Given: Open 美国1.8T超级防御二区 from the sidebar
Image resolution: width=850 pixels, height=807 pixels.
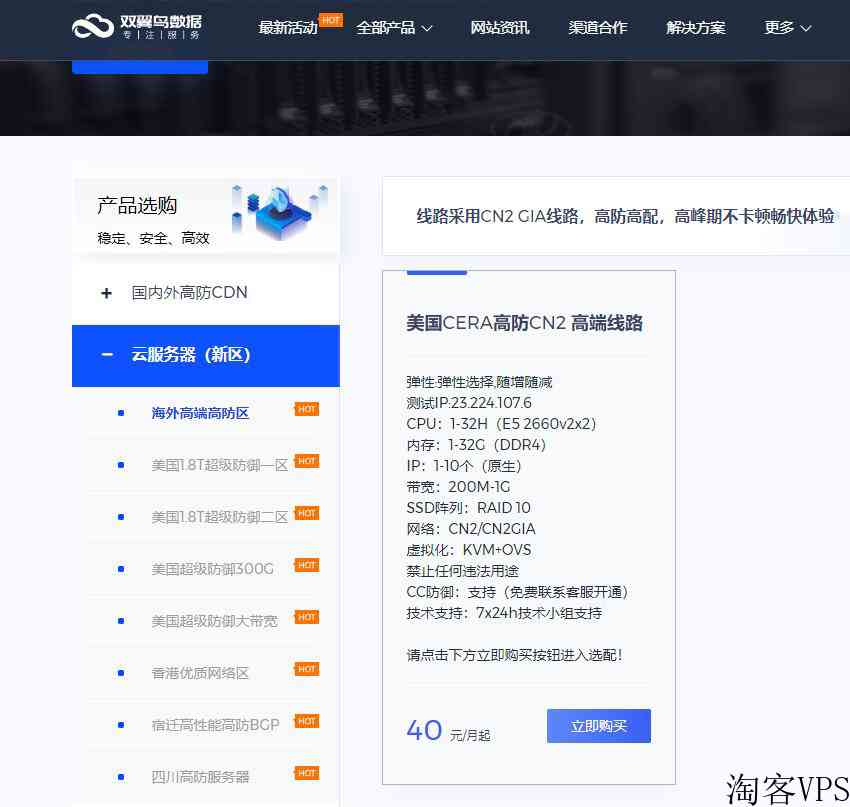Looking at the screenshot, I should (220, 517).
